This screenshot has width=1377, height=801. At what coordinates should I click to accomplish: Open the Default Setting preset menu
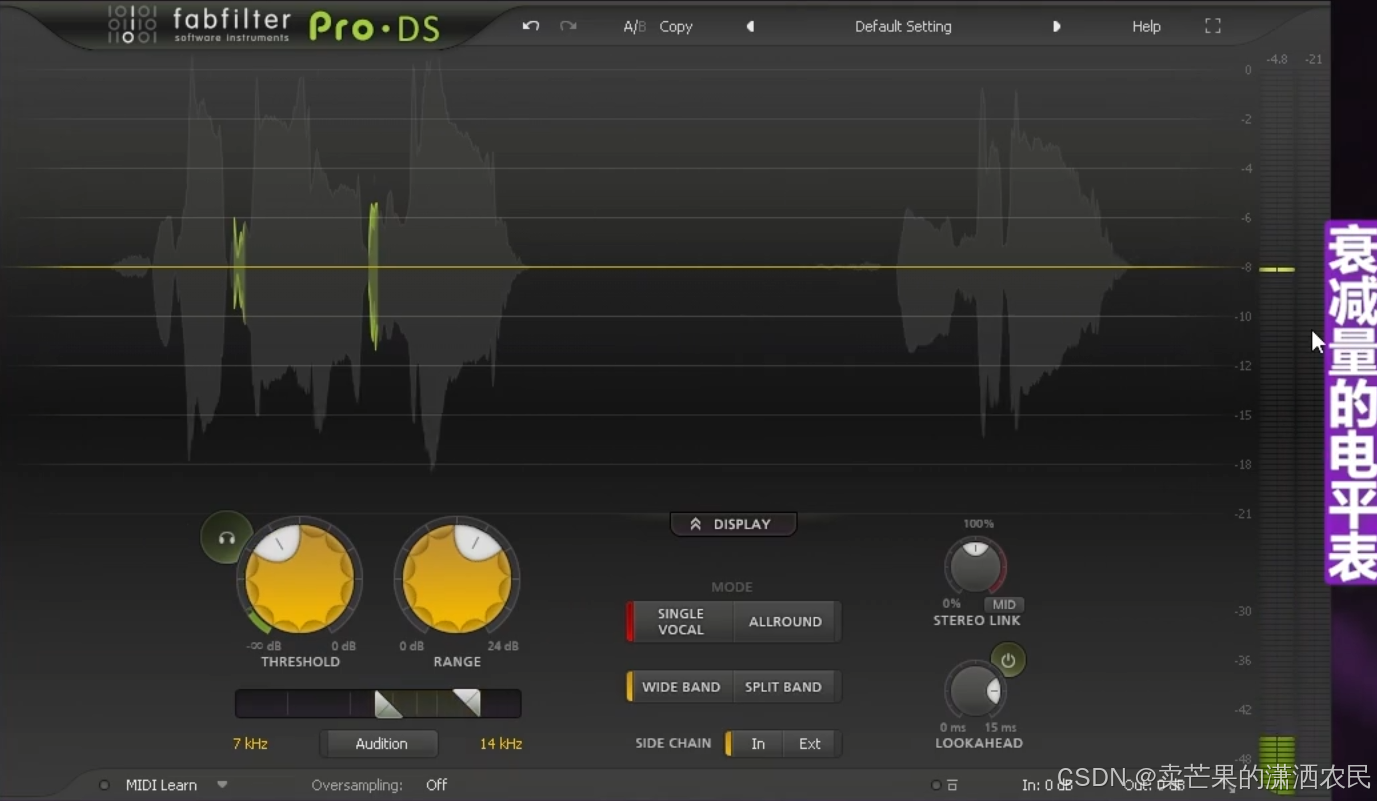click(x=903, y=27)
